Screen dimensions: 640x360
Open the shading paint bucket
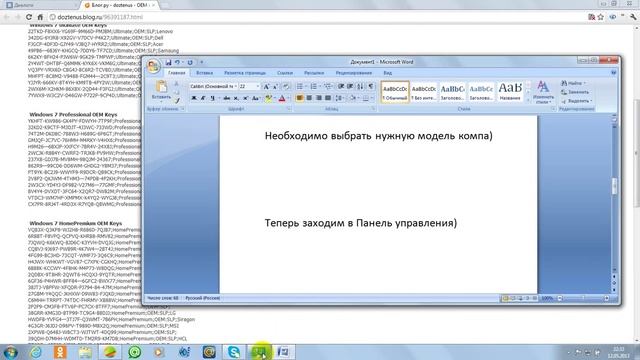click(353, 98)
